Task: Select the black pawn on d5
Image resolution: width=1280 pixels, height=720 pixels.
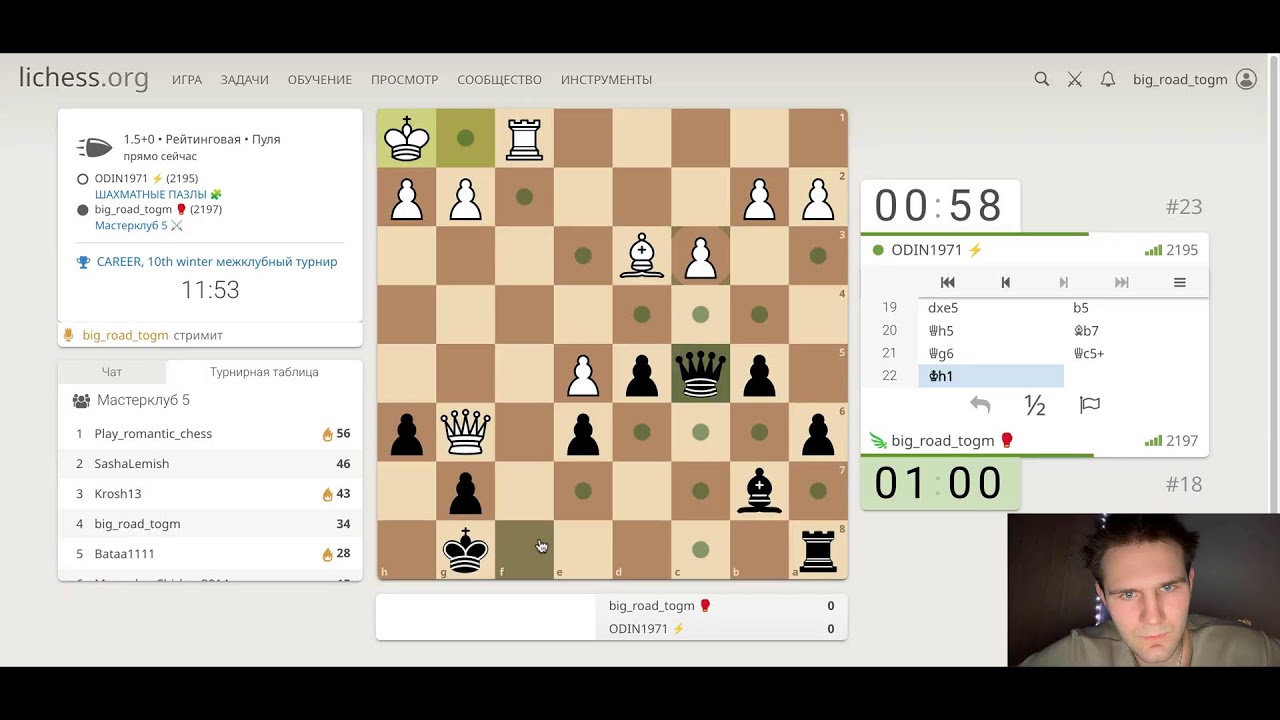Action: (x=642, y=374)
